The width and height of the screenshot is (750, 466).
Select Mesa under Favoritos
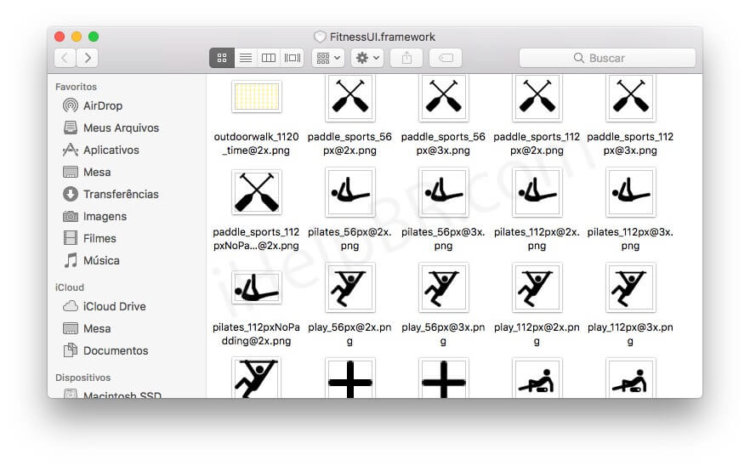[87, 172]
